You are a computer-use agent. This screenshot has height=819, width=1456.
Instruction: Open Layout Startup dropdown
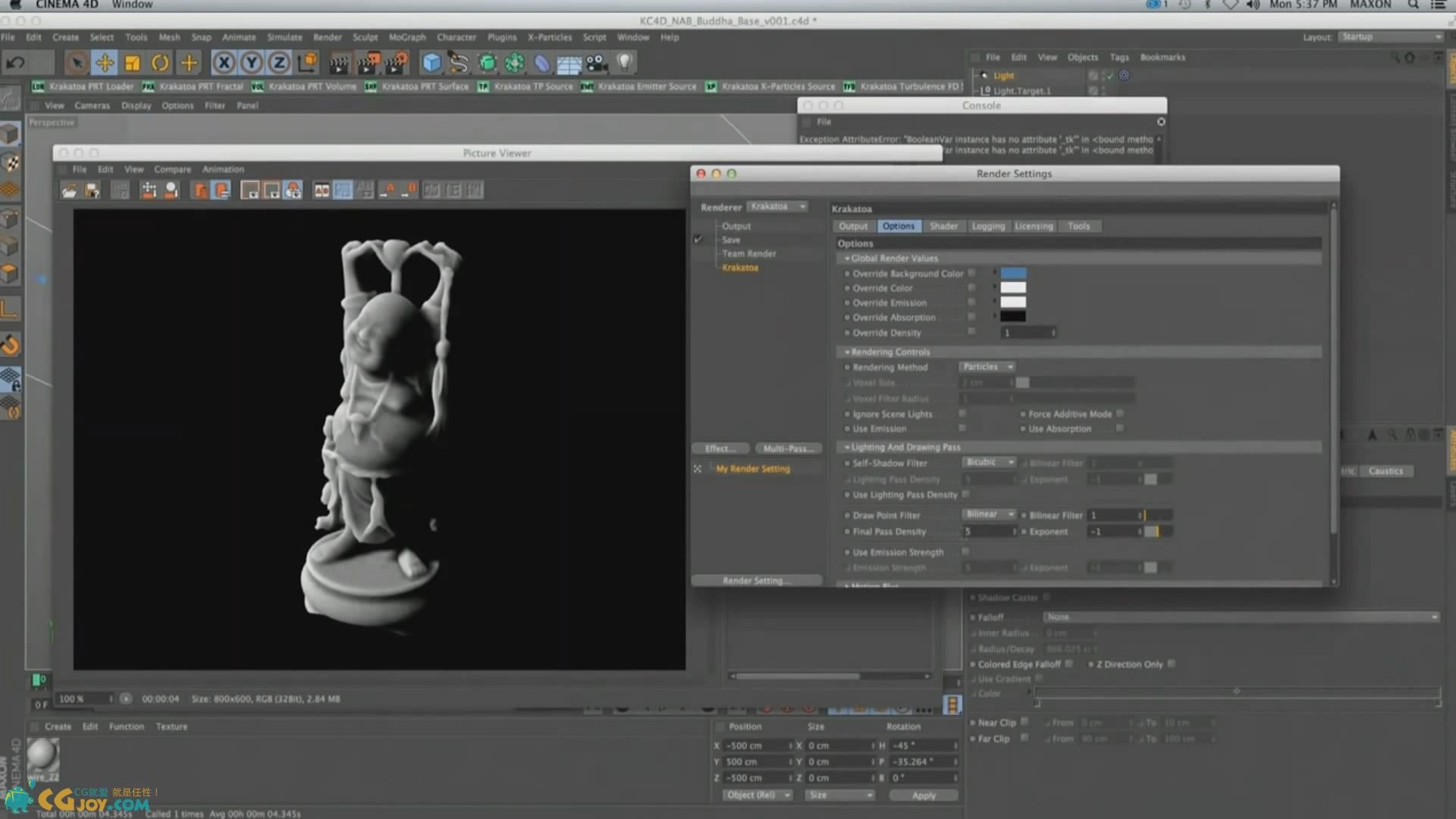(1390, 37)
